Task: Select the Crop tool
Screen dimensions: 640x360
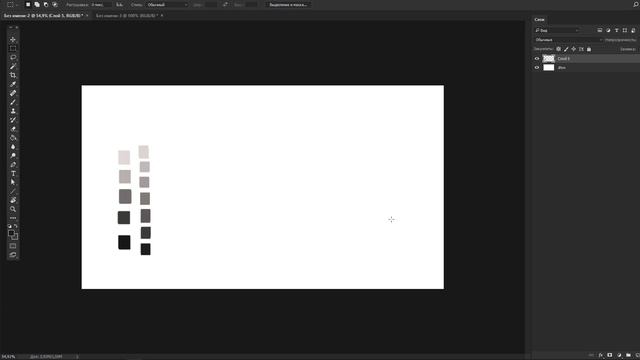Action: [x=13, y=76]
